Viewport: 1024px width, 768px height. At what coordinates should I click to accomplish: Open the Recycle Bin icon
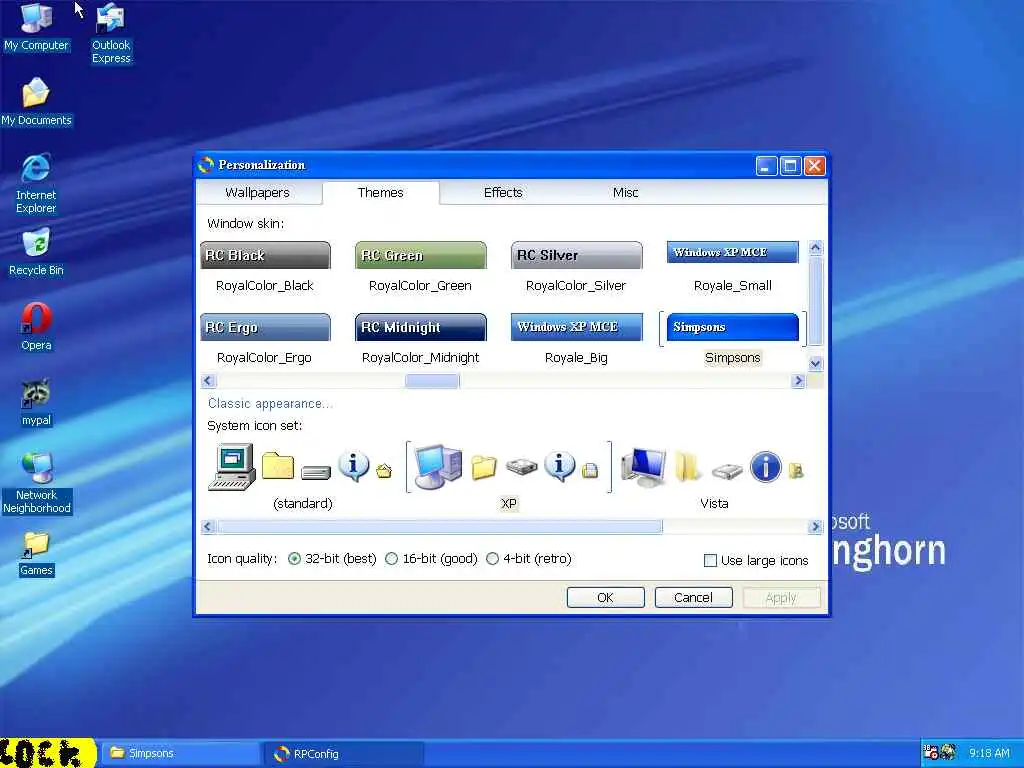click(x=36, y=252)
